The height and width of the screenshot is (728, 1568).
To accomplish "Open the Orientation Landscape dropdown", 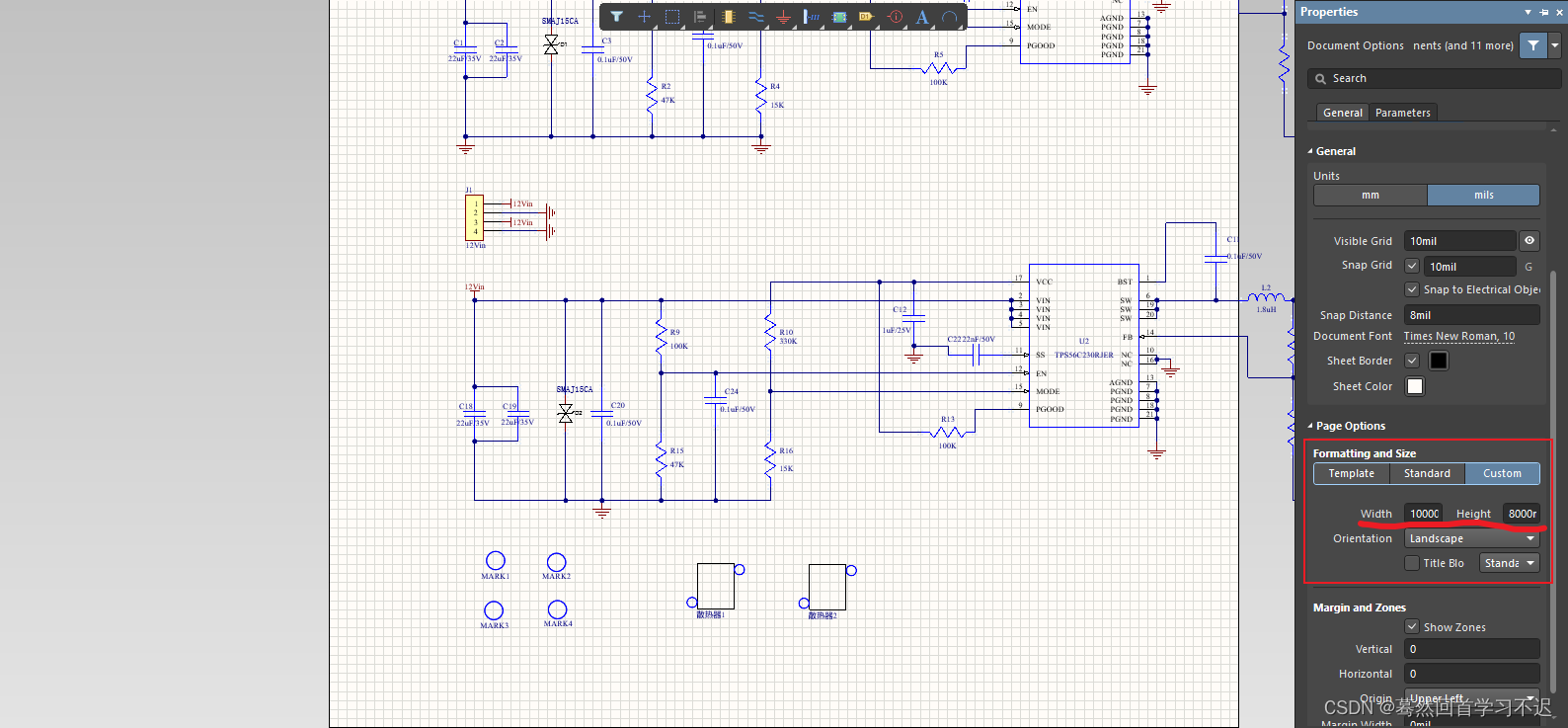I will pyautogui.click(x=1472, y=539).
